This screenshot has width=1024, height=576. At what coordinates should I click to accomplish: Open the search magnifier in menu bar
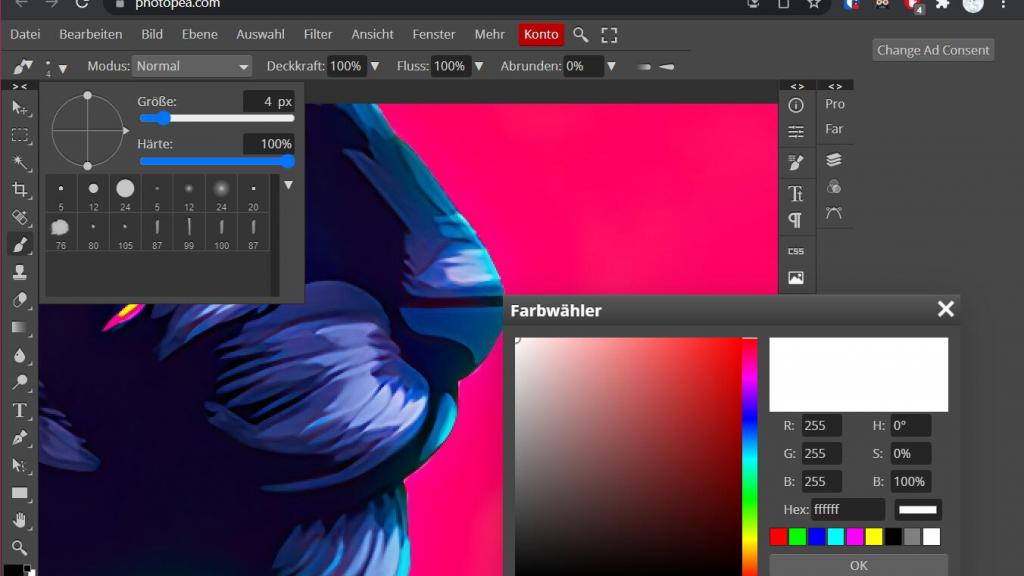(580, 35)
